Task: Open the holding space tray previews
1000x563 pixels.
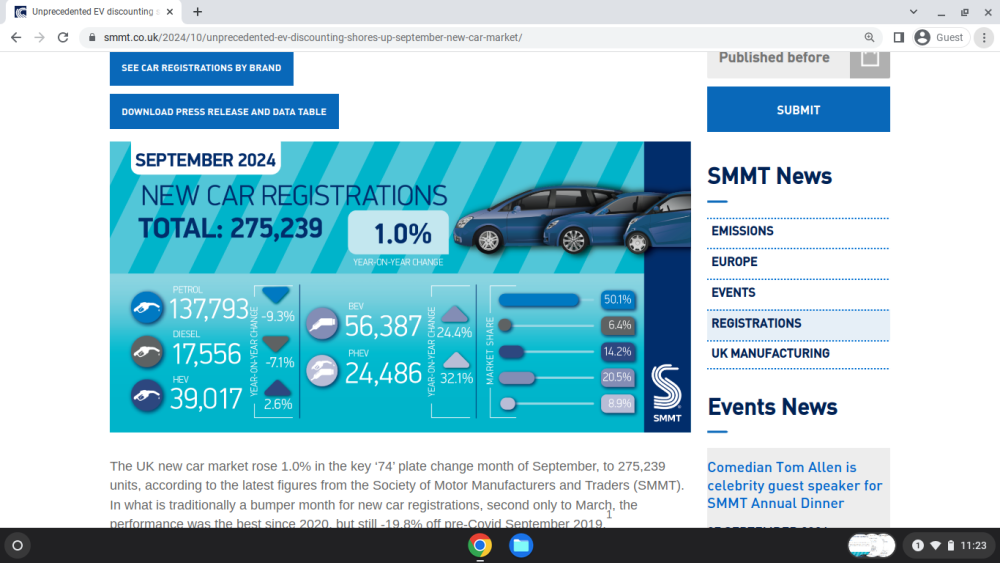Action: click(871, 546)
